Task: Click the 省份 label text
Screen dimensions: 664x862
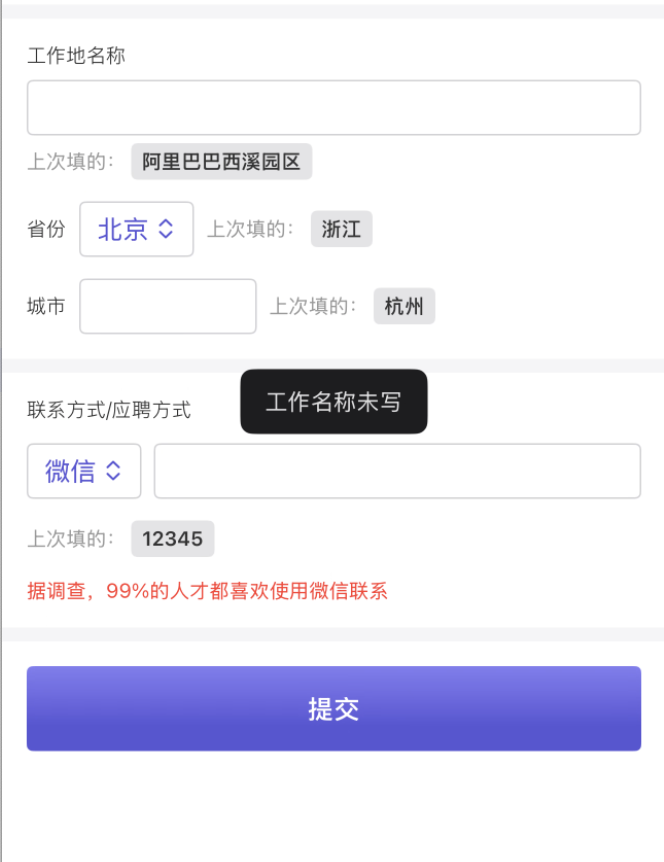Action: 46,229
